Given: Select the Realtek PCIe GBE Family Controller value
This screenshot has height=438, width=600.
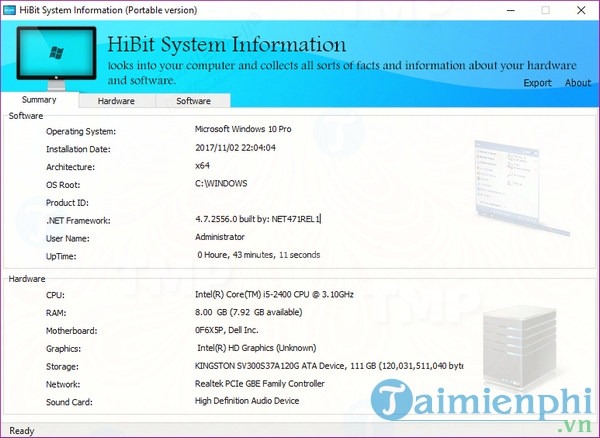Looking at the screenshot, I should tap(260, 384).
